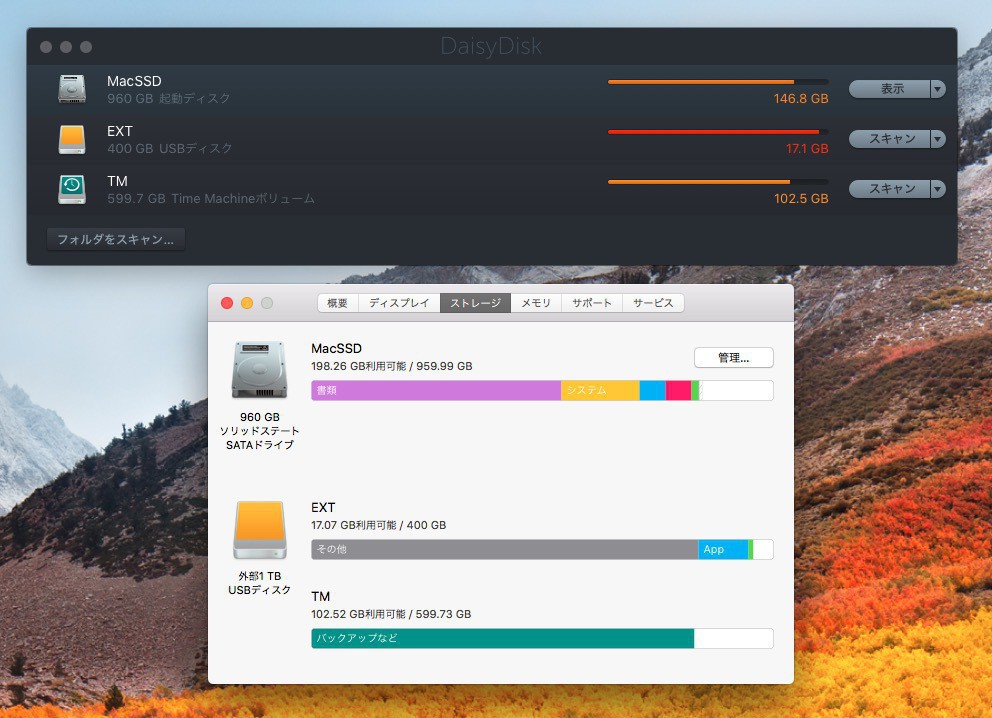Open the サポート tab

[x=592, y=303]
